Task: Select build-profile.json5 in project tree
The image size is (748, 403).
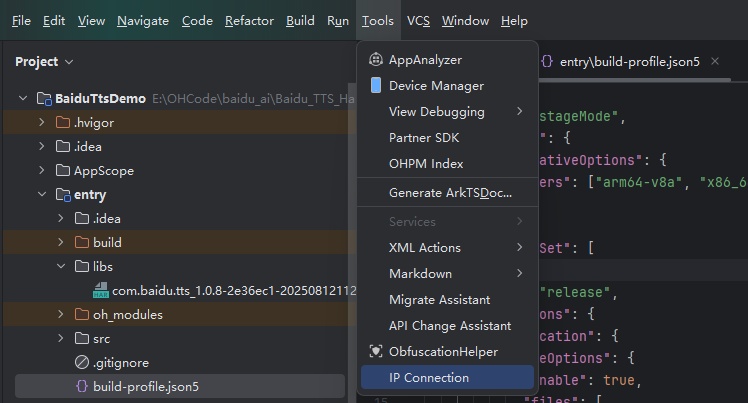Action: [x=180, y=386]
